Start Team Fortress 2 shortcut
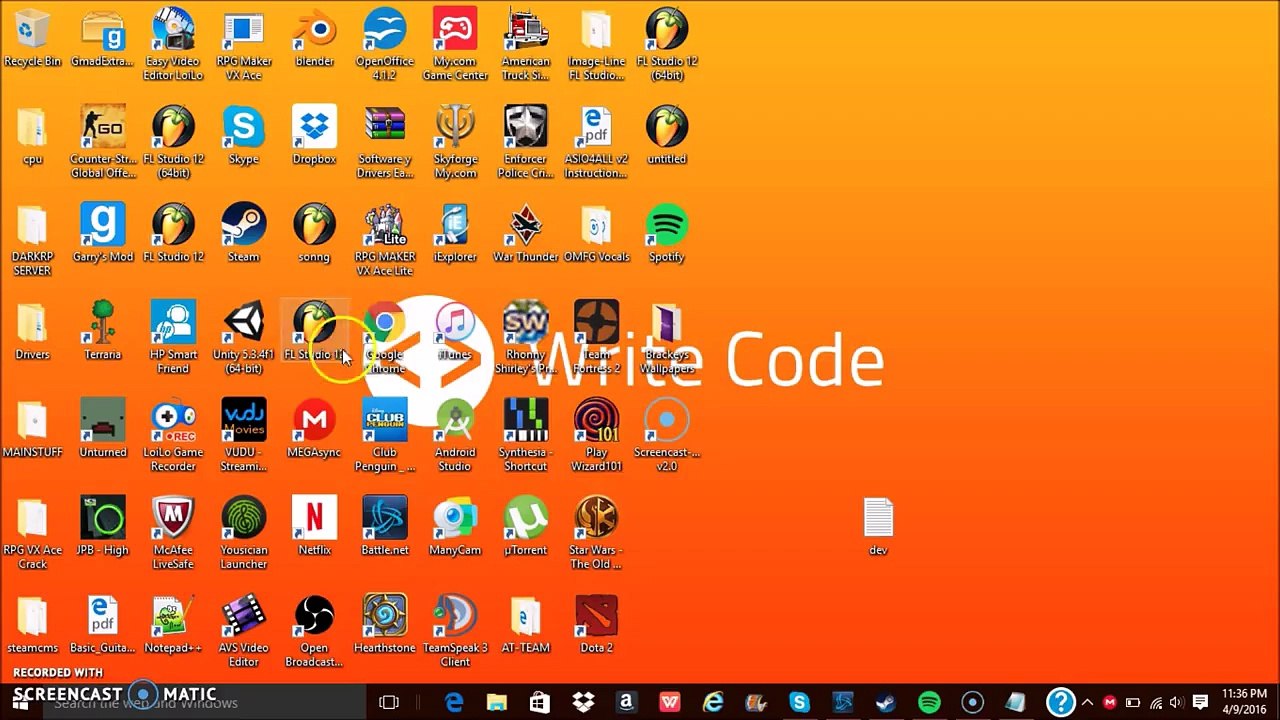 (596, 338)
